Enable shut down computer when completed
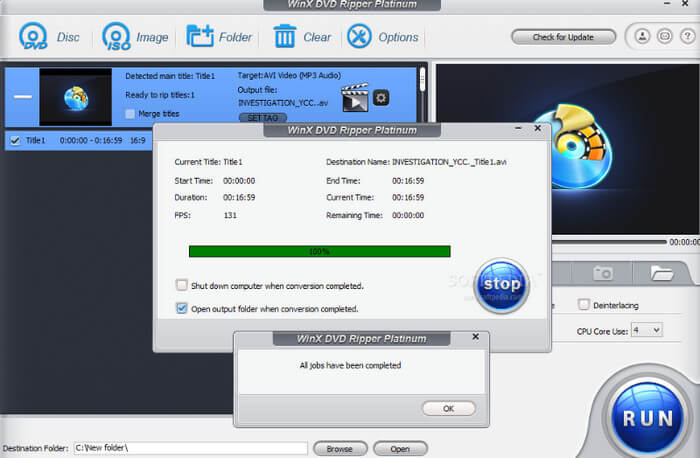Image resolution: width=700 pixels, height=458 pixels. (182, 285)
